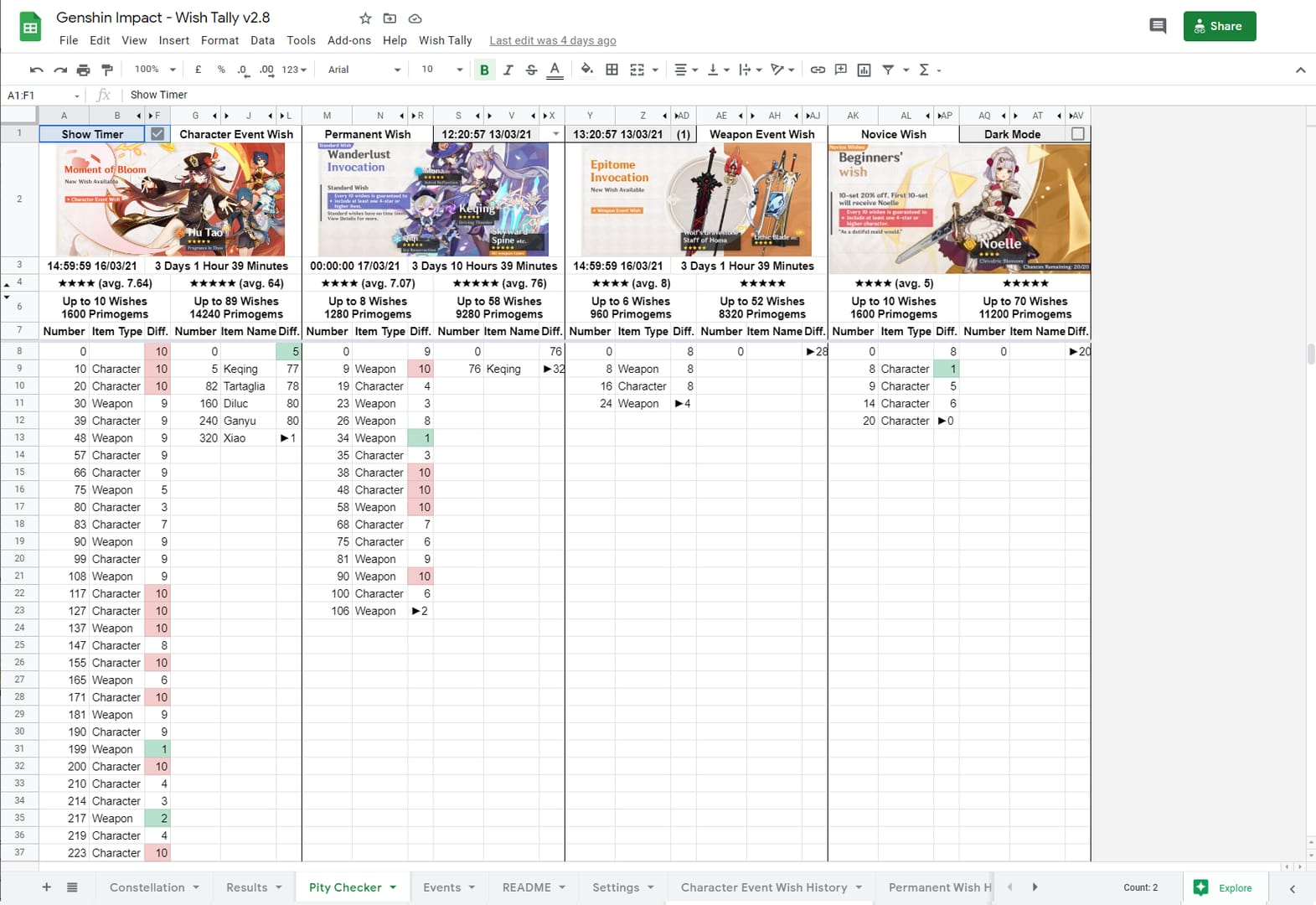The image size is (1316, 905).
Task: Open the Arial font dropdown
Action: point(364,70)
